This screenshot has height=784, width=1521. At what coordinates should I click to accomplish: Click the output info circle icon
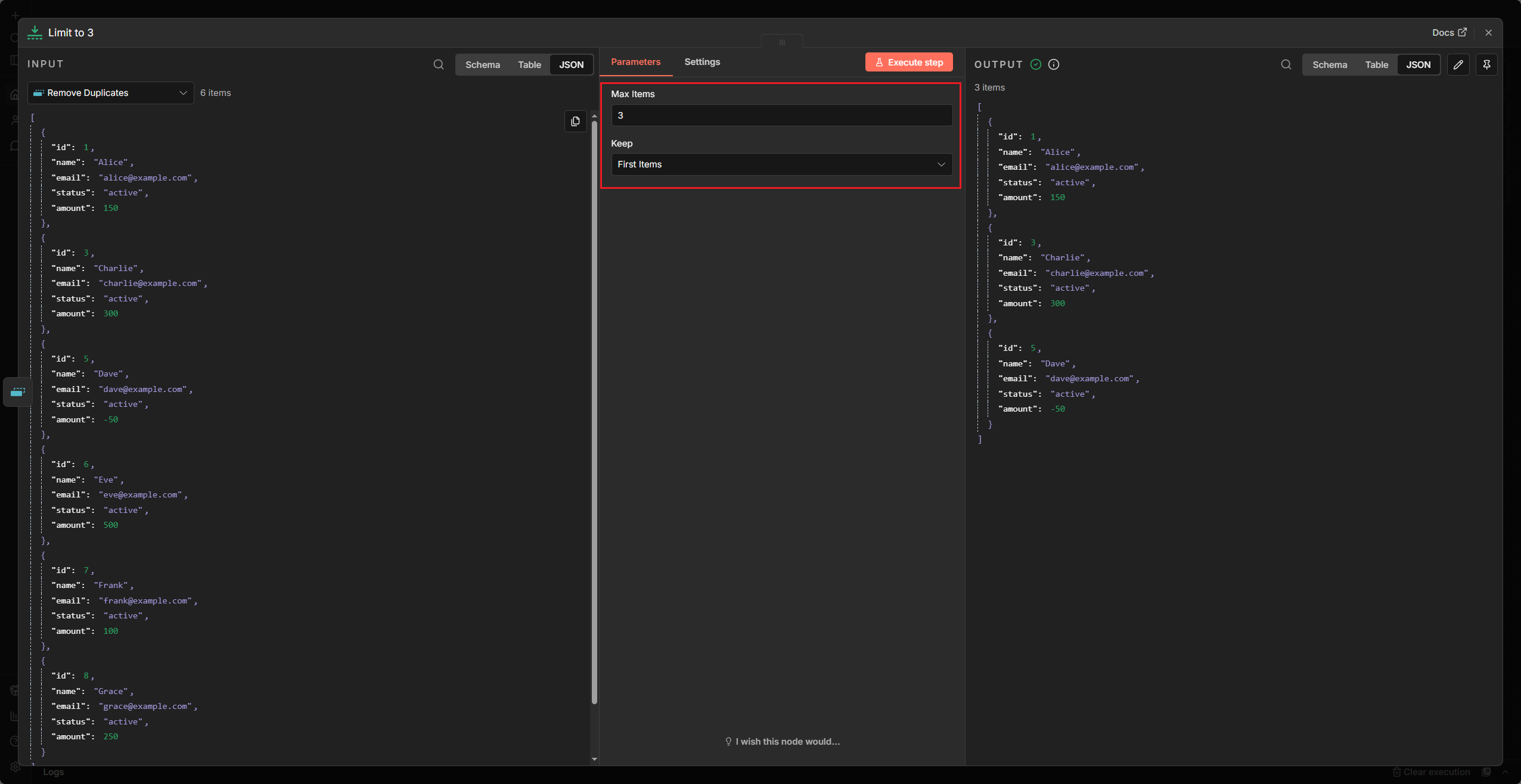[1054, 64]
